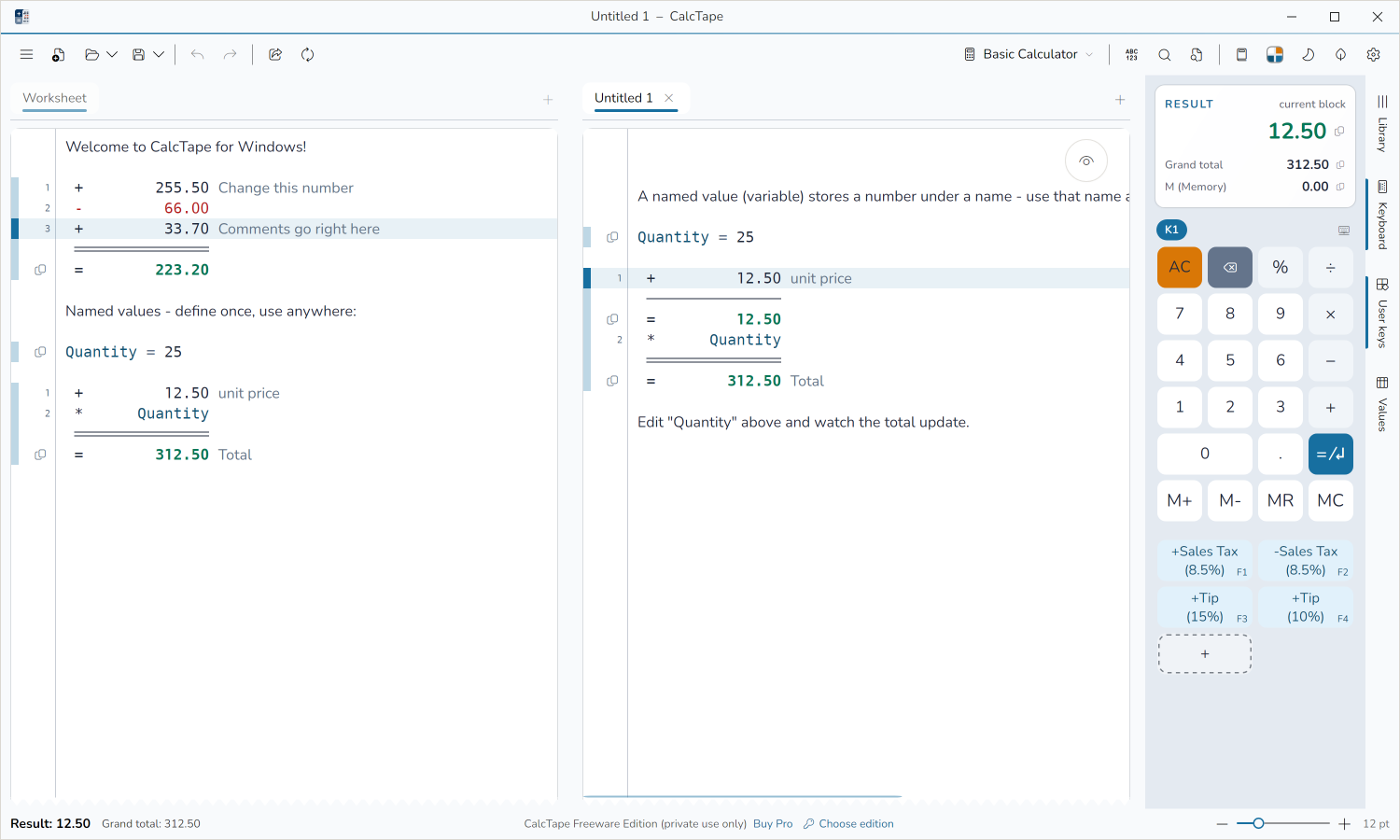The image size is (1400, 840).
Task: Close the Untitled 1 tab
Action: point(668,98)
